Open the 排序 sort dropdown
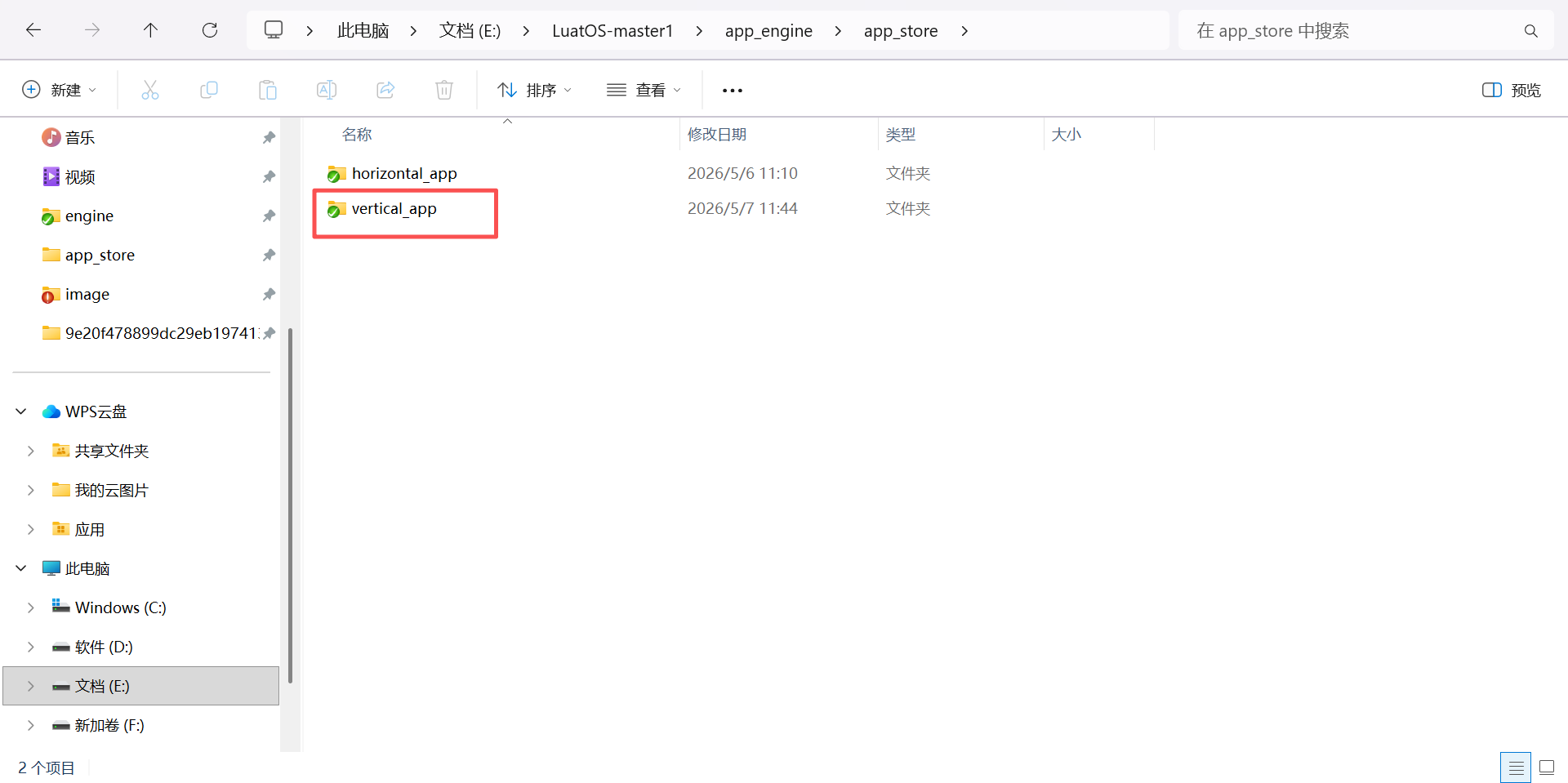 pos(535,90)
